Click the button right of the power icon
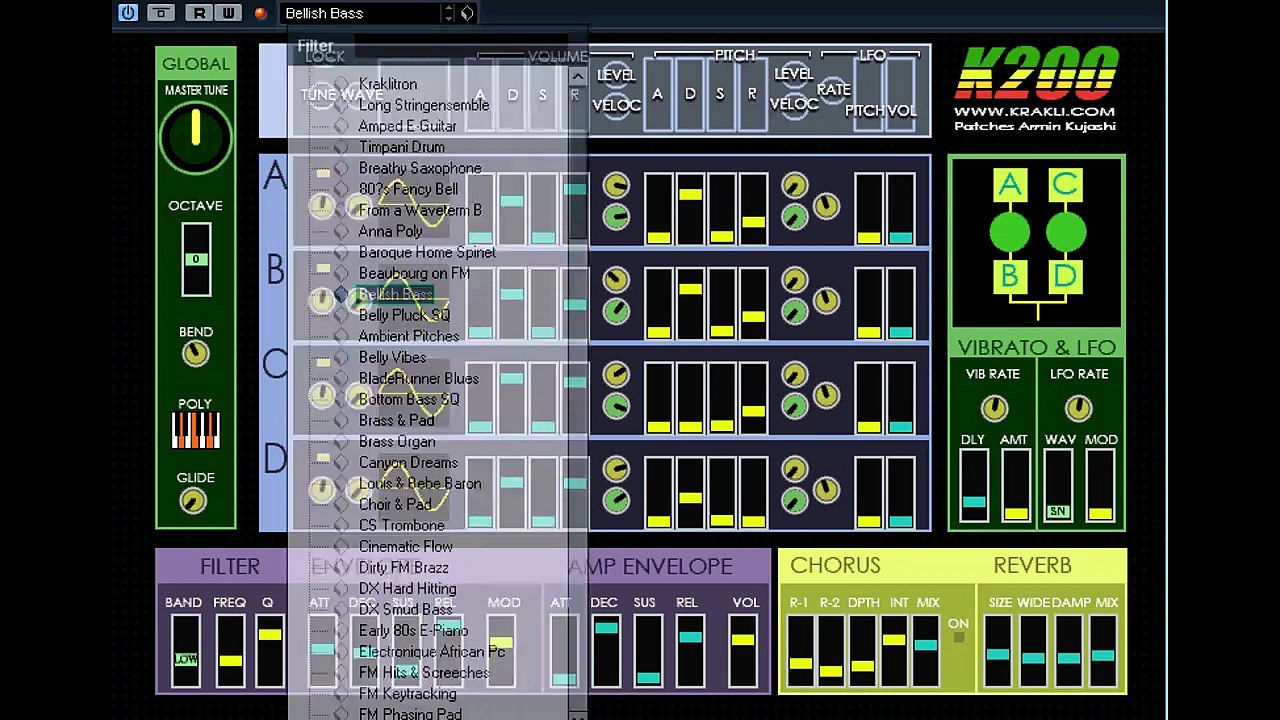The height and width of the screenshot is (720, 1280). pos(160,13)
